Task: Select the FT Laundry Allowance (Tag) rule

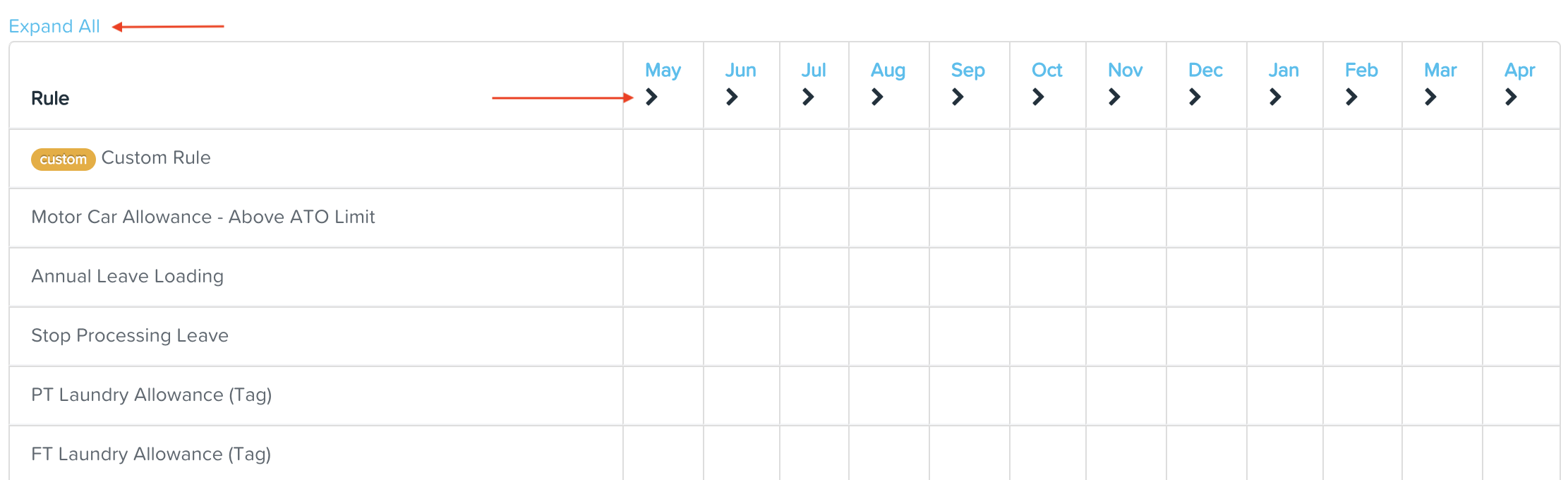Action: tap(151, 454)
